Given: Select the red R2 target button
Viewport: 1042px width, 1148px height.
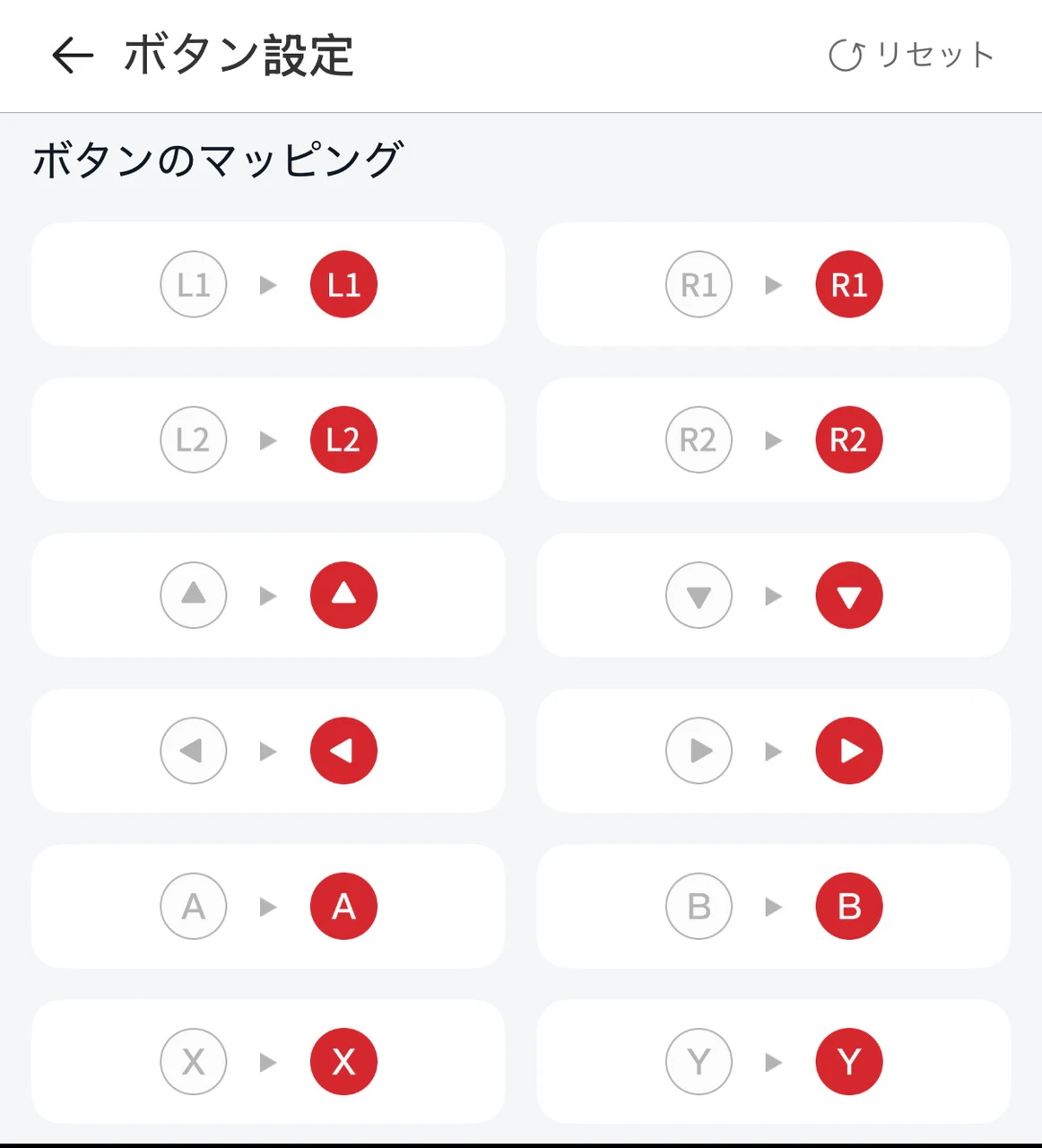Looking at the screenshot, I should pyautogui.click(x=848, y=440).
